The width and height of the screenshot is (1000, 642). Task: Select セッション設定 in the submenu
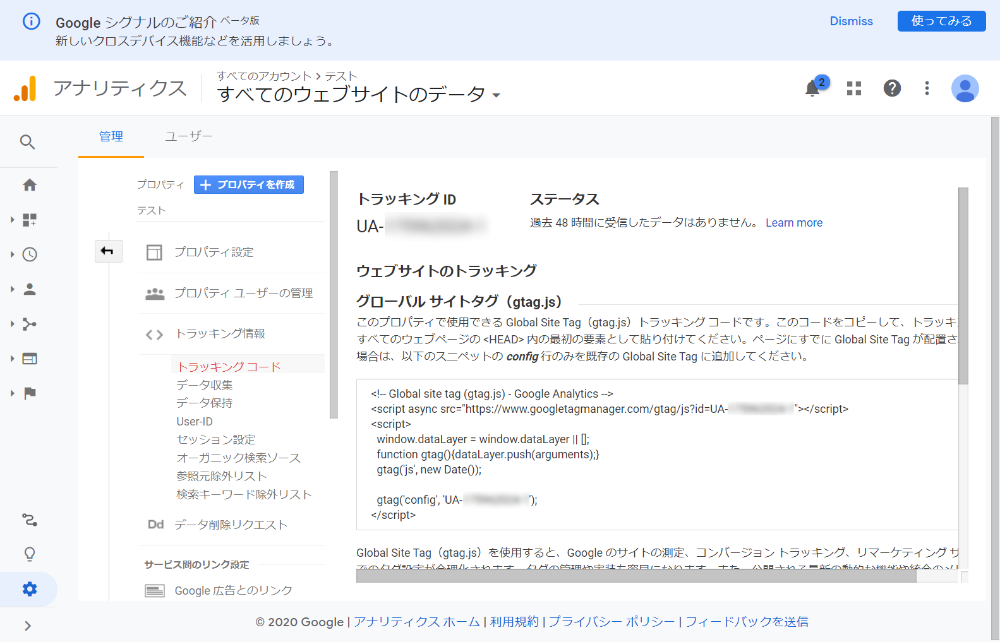(216, 439)
